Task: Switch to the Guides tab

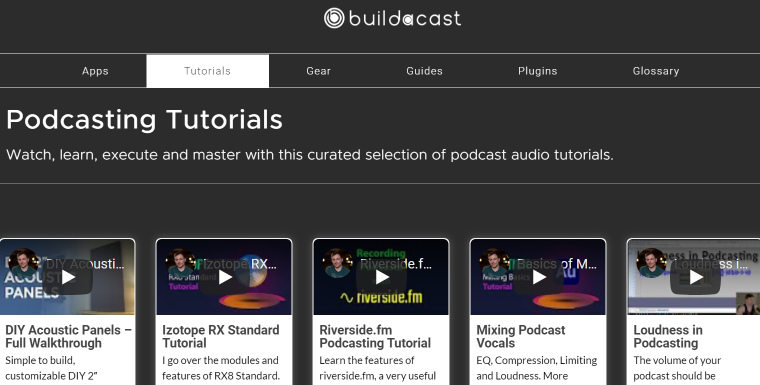Action: pyautogui.click(x=424, y=71)
